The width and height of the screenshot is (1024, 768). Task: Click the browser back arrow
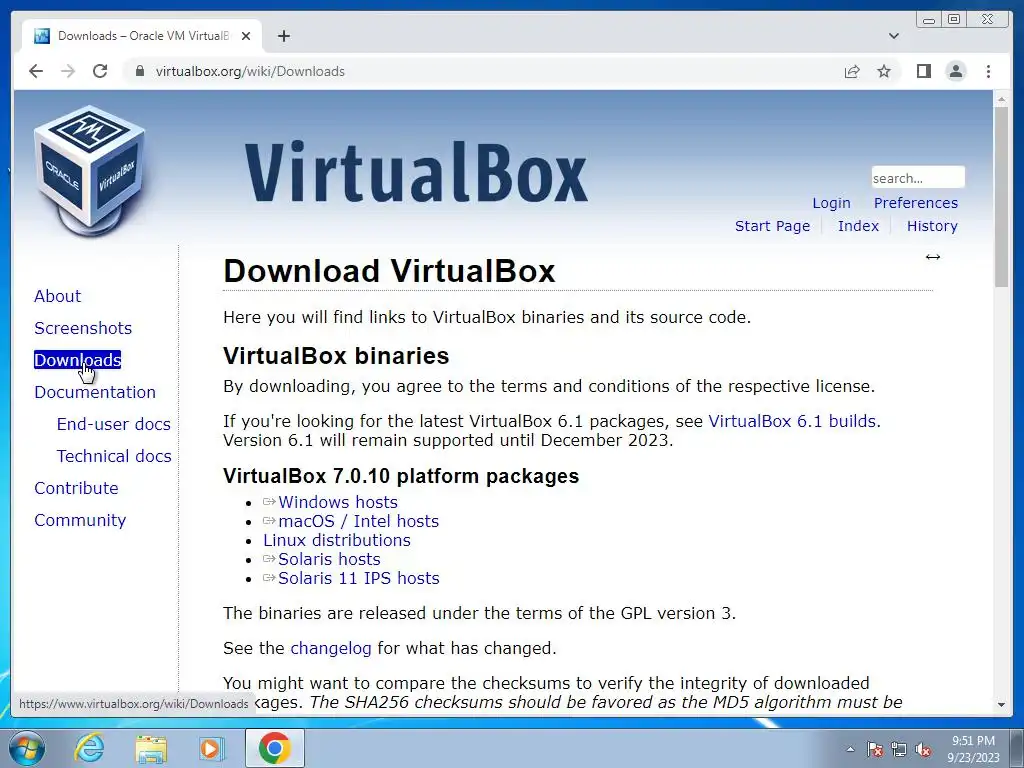pyautogui.click(x=36, y=71)
